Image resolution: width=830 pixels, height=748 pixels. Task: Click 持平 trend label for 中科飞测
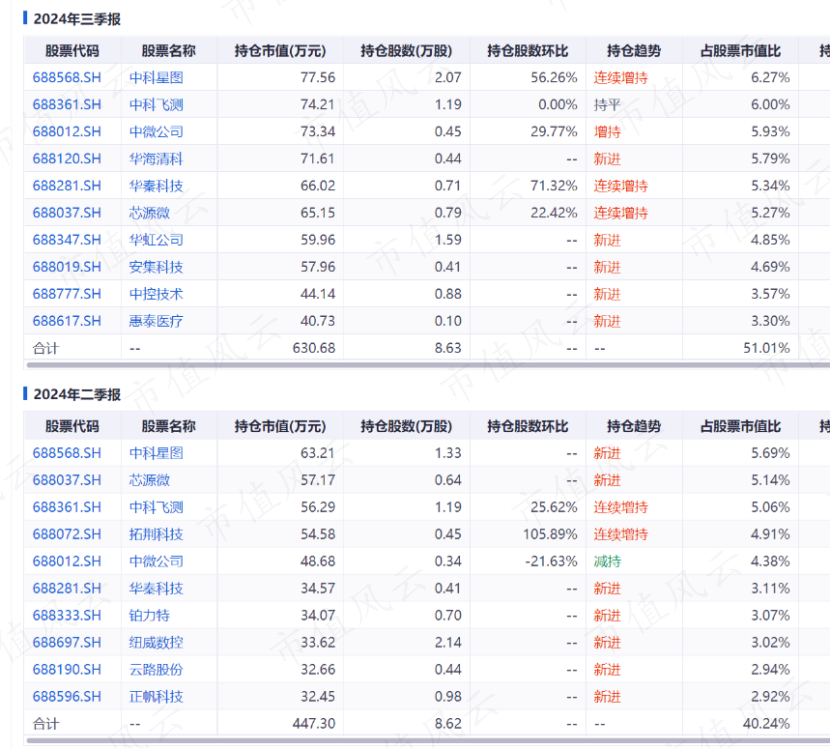pyautogui.click(x=607, y=105)
